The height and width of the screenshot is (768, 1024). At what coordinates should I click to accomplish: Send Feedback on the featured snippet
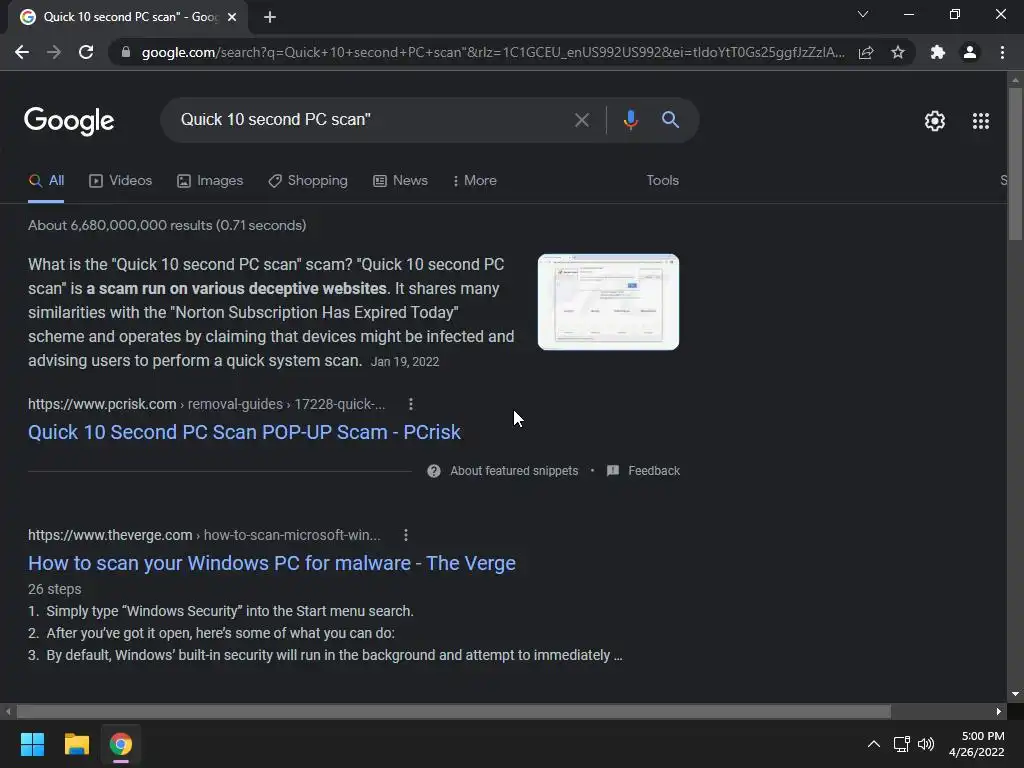[654, 471]
